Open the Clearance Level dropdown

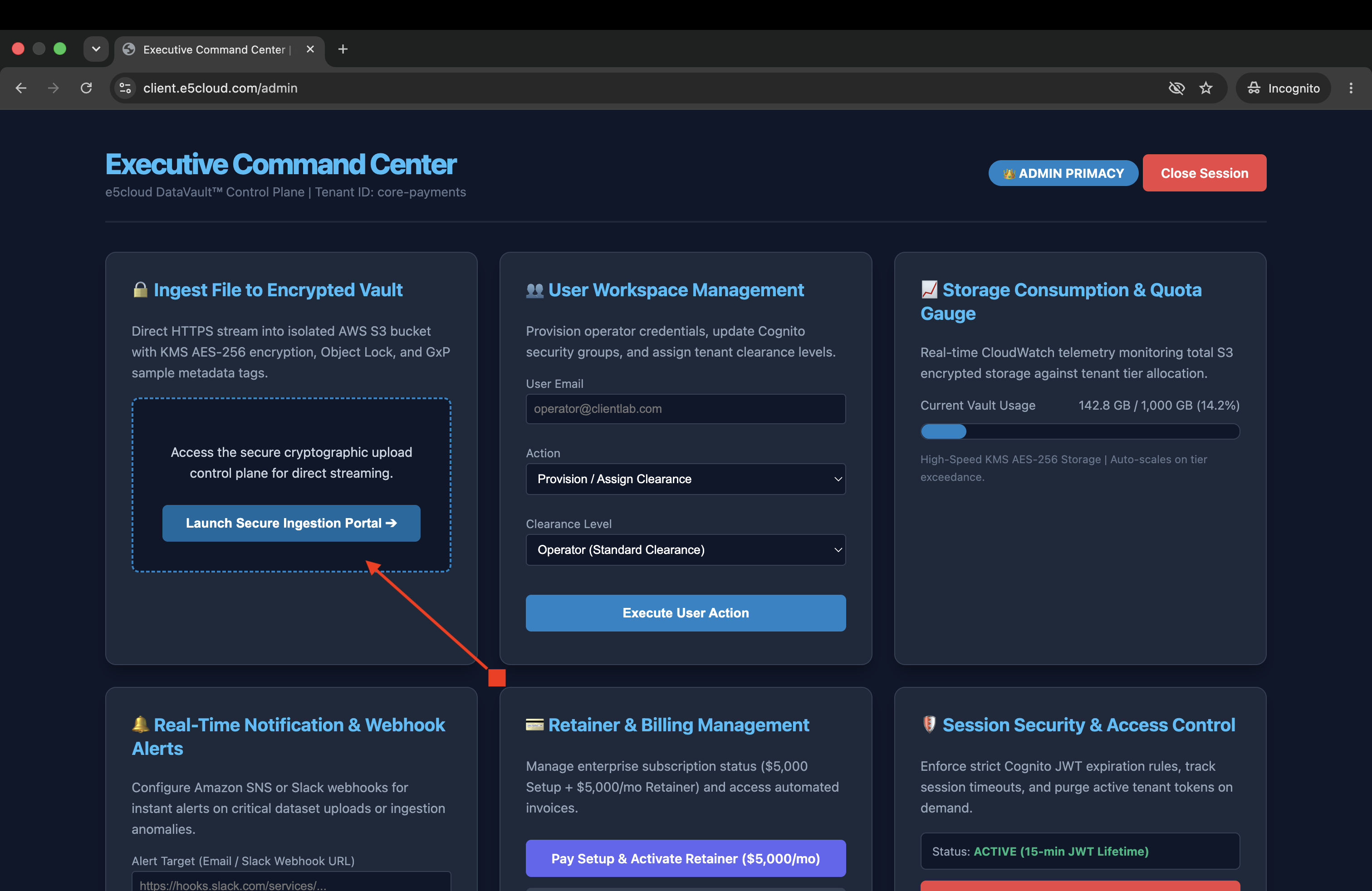click(686, 549)
